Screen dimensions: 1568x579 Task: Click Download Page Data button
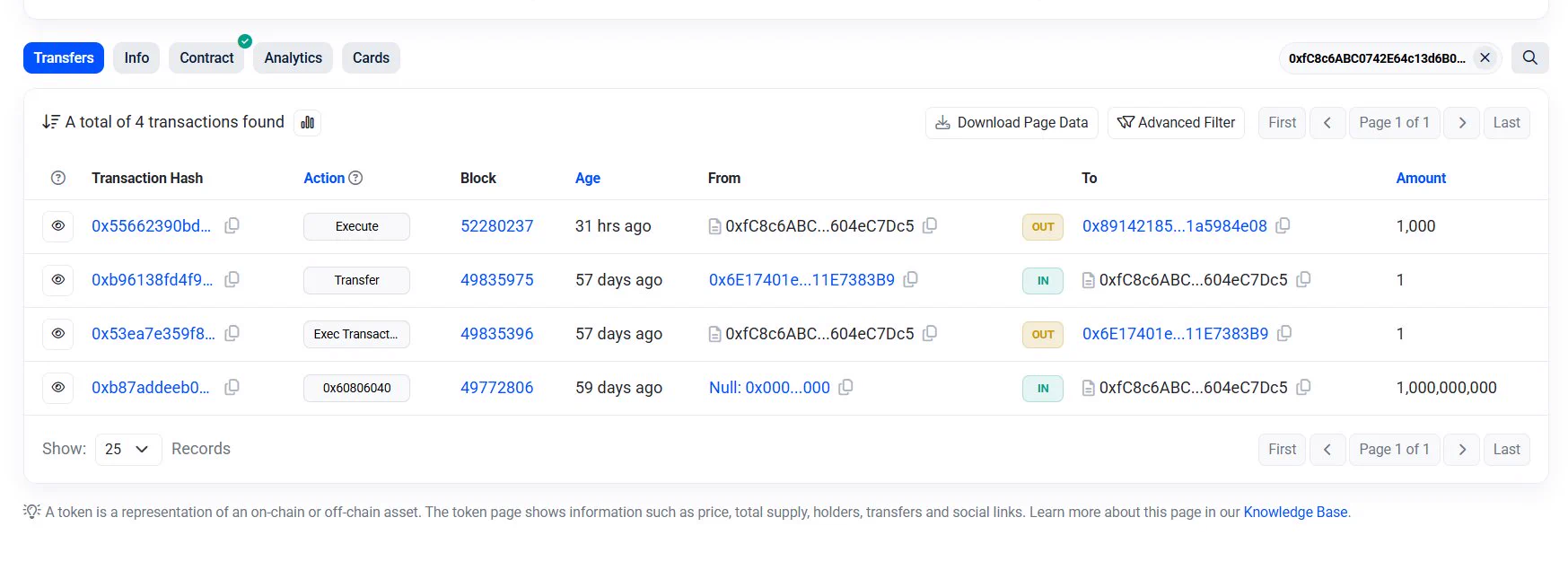click(1012, 122)
